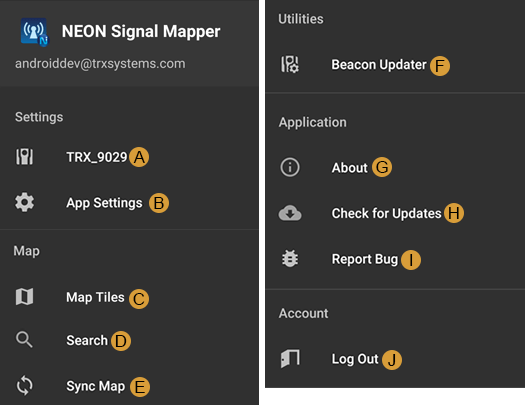525x405 pixels.
Task: Click the Log Out door icon
Action: pyautogui.click(x=290, y=358)
